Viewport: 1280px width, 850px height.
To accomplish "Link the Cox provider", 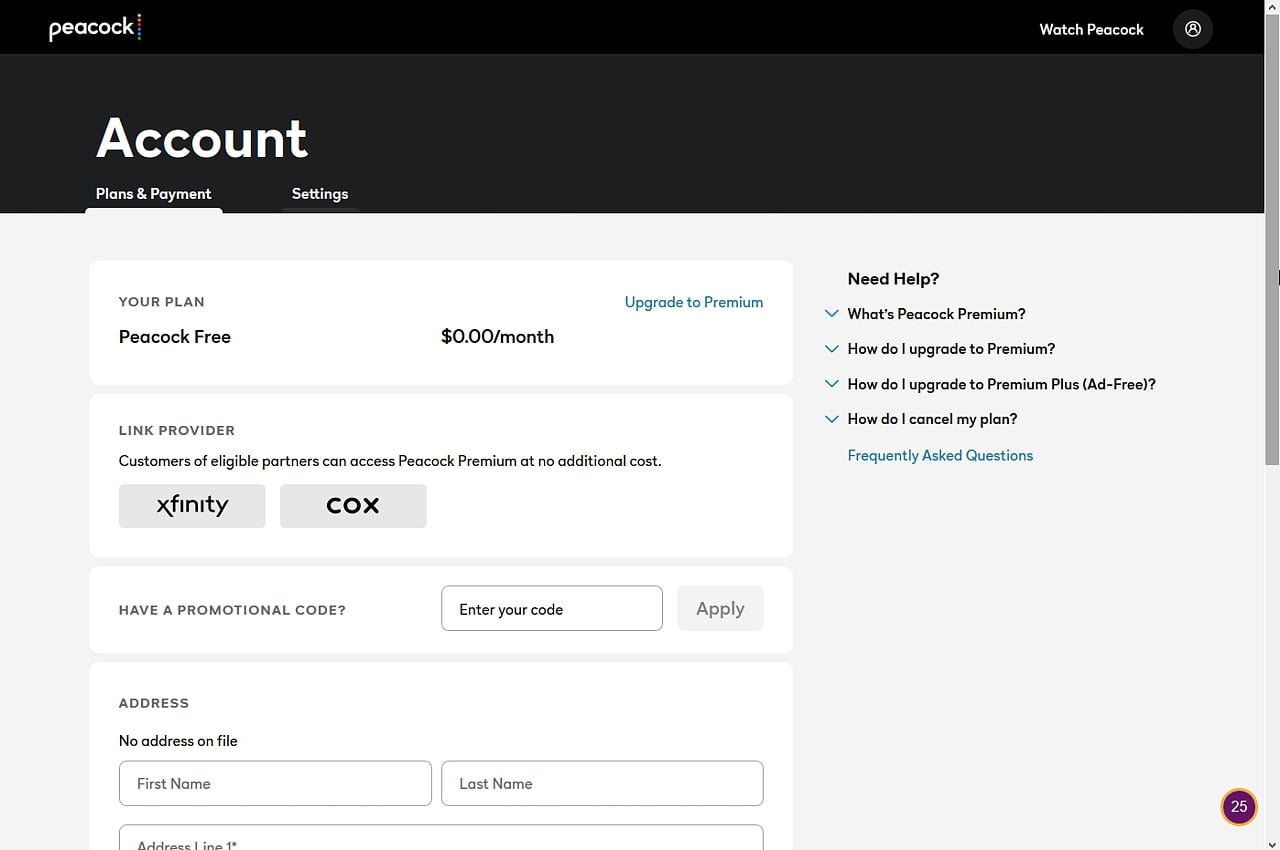I will click(x=353, y=506).
